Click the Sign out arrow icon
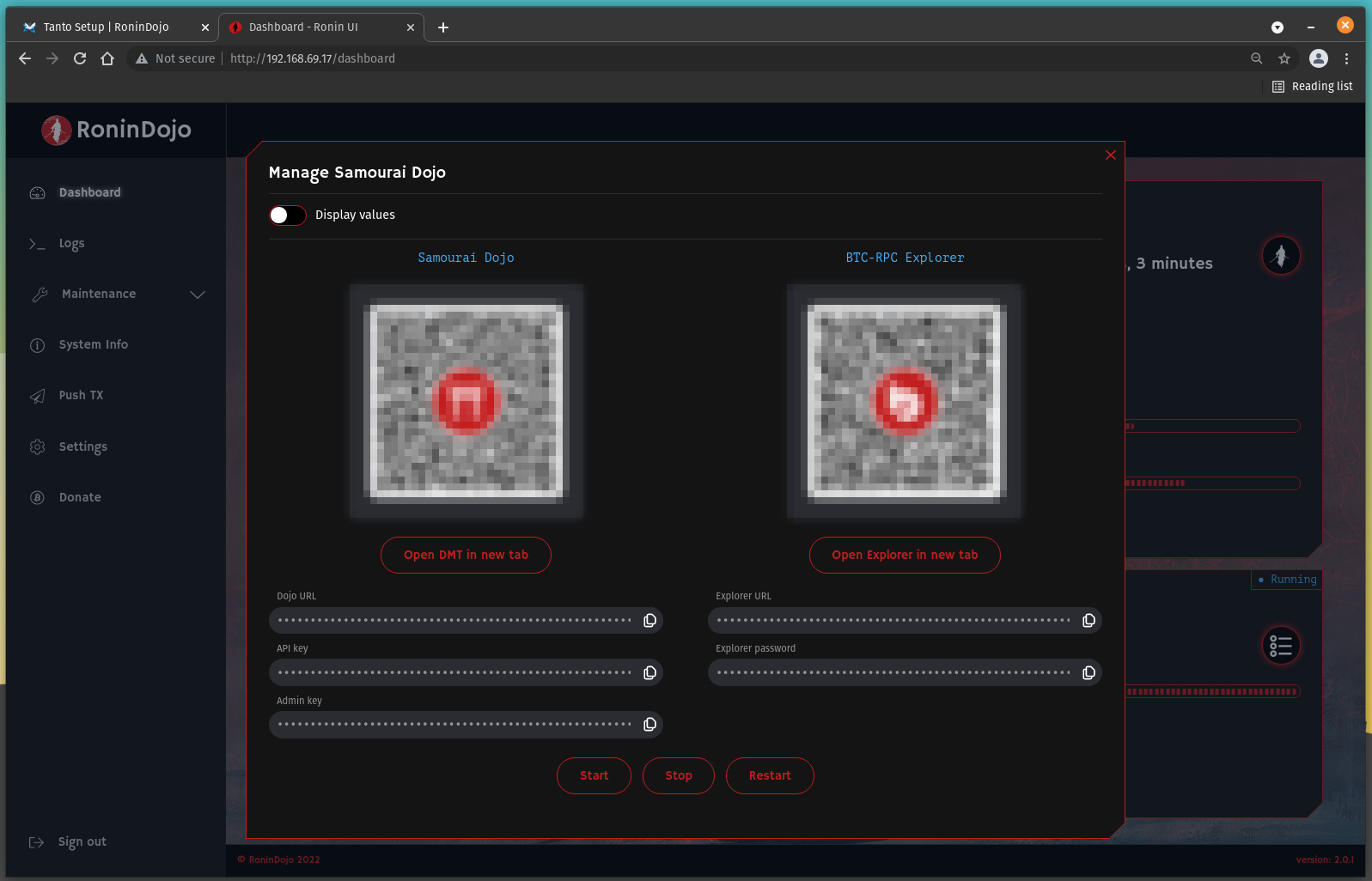1372x881 pixels. [x=36, y=842]
